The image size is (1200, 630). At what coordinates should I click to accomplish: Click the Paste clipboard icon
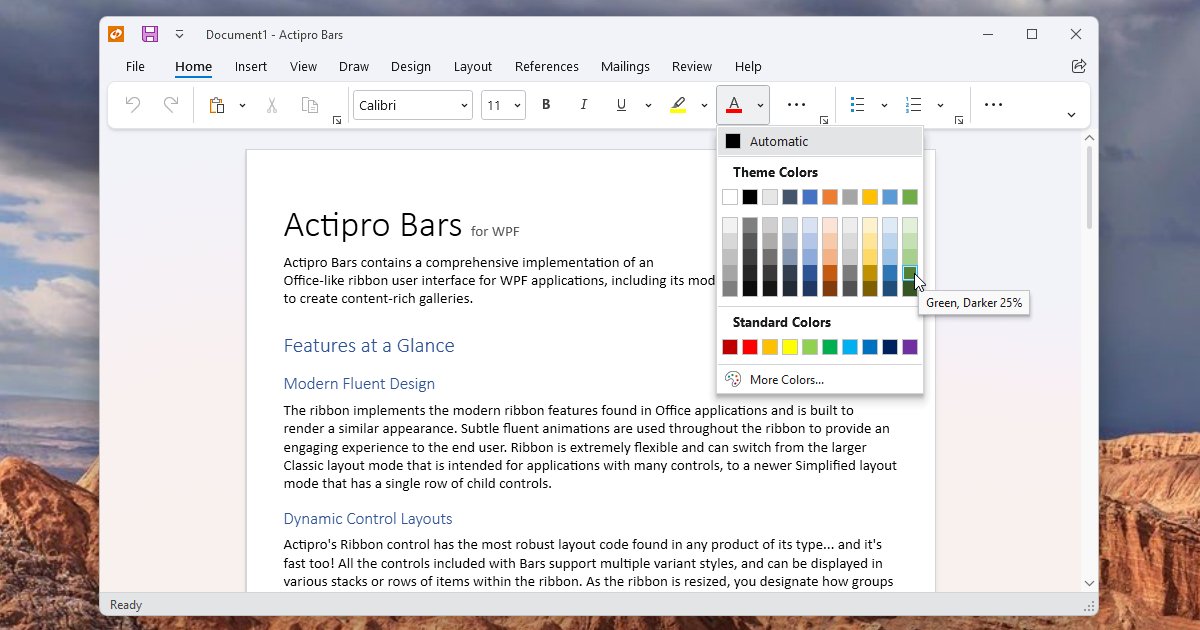(216, 105)
